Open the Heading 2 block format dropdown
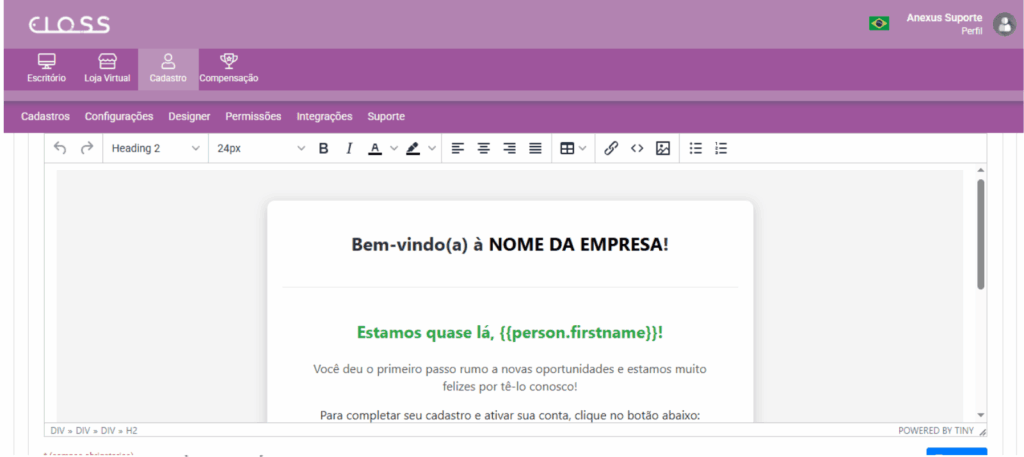 (x=154, y=148)
